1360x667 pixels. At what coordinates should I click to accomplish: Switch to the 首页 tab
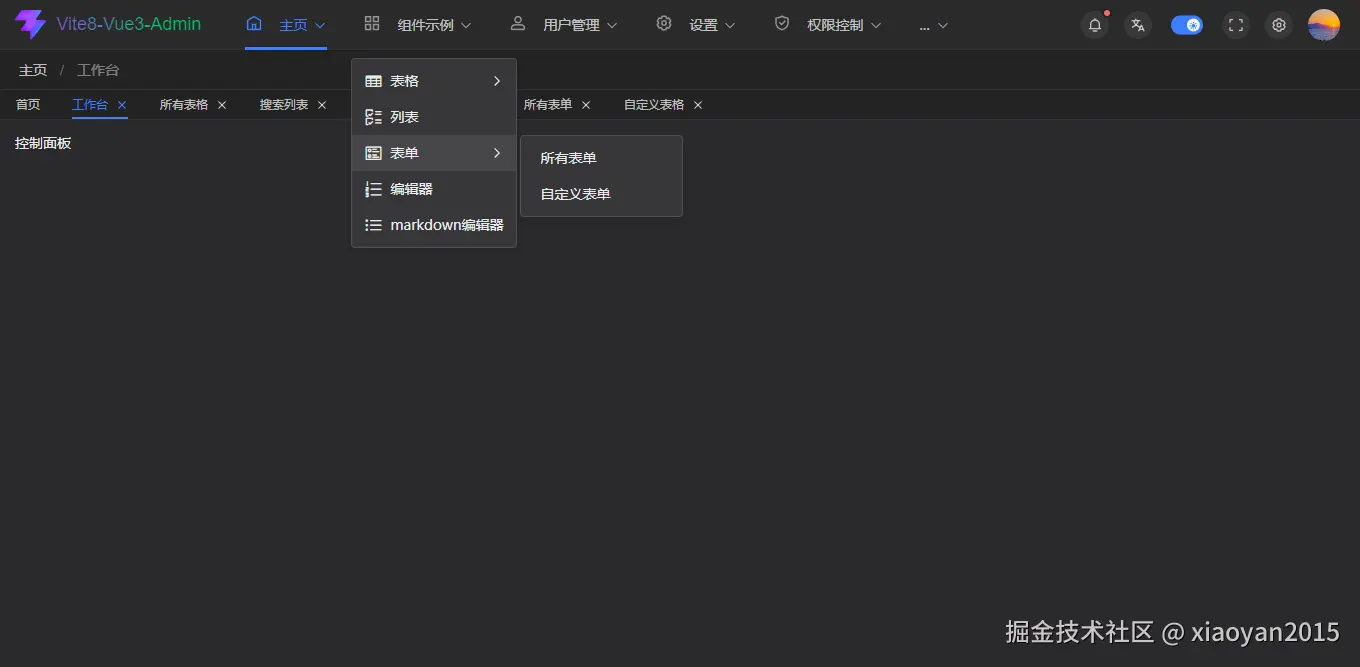click(x=28, y=105)
